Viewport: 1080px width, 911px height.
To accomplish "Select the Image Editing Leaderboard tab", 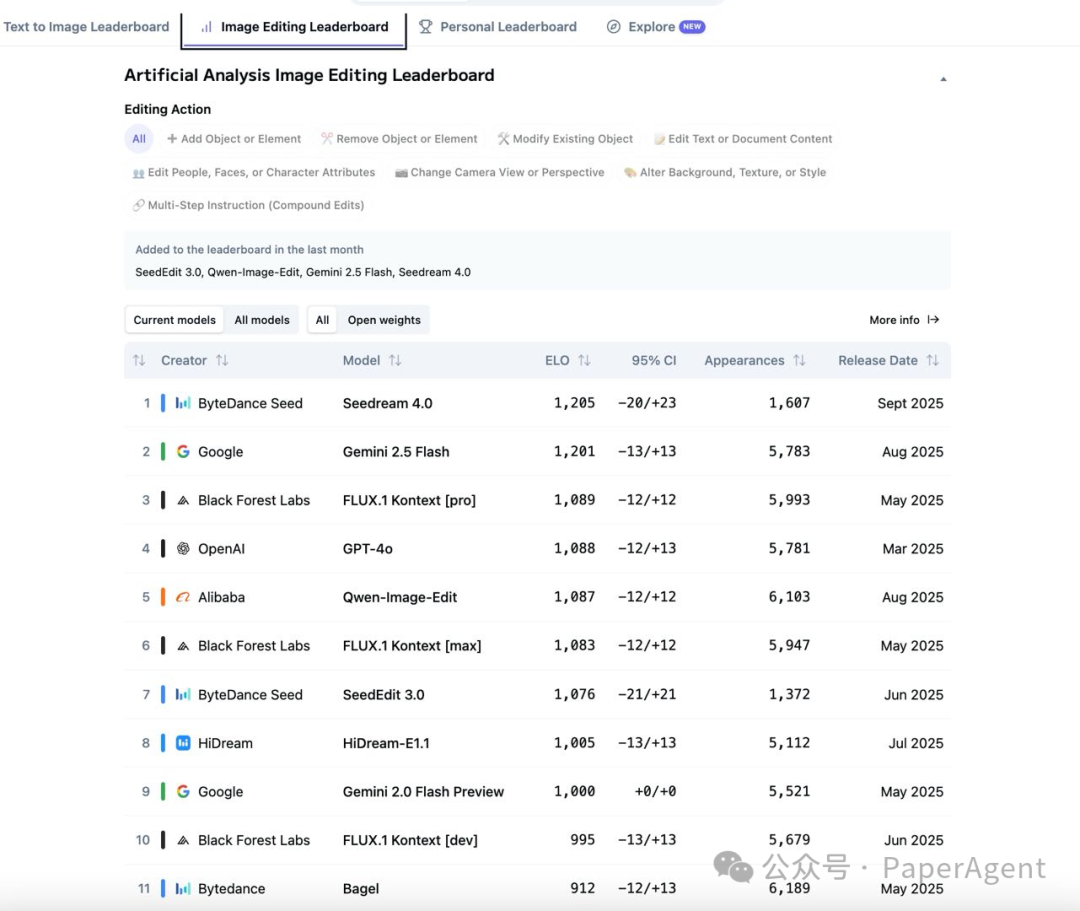I will 294,27.
